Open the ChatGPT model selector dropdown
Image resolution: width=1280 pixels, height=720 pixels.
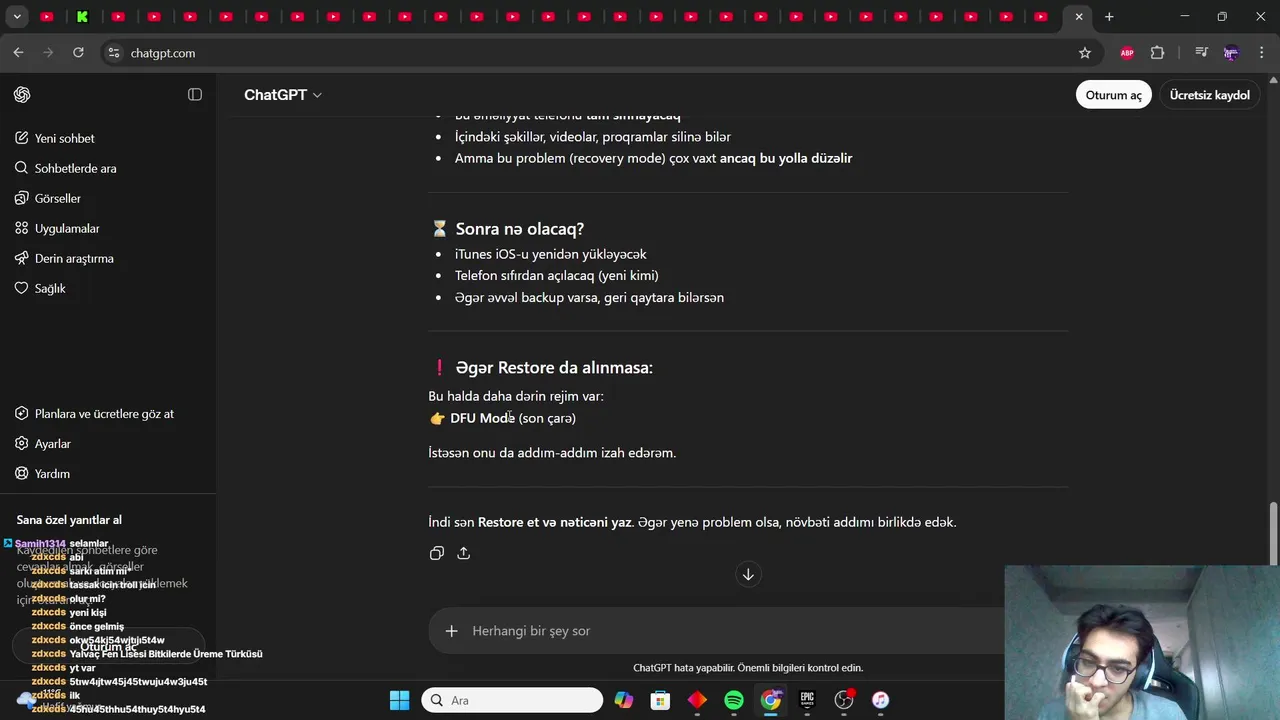coord(283,95)
